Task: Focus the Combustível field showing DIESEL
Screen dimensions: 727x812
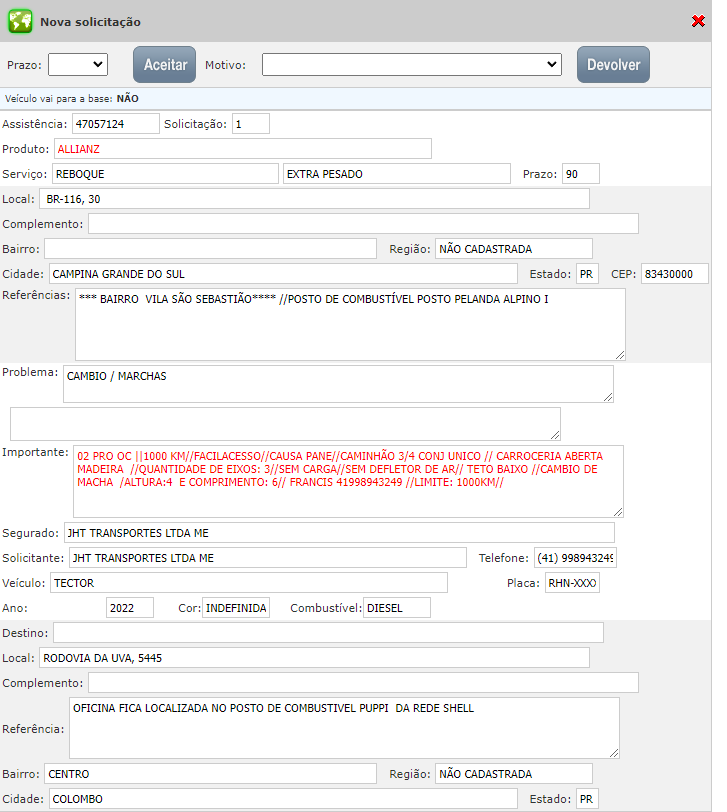Action: pos(396,607)
